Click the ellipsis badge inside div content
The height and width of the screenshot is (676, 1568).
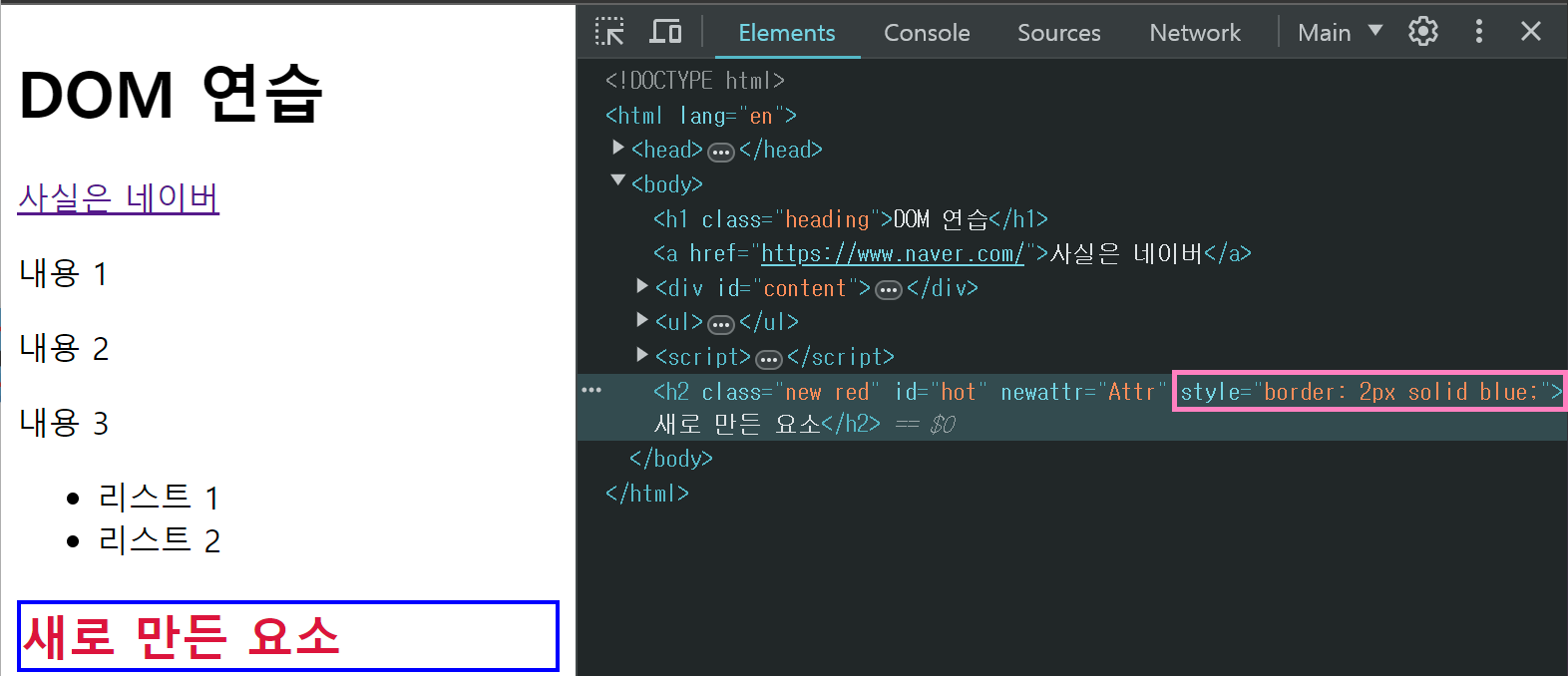(889, 291)
